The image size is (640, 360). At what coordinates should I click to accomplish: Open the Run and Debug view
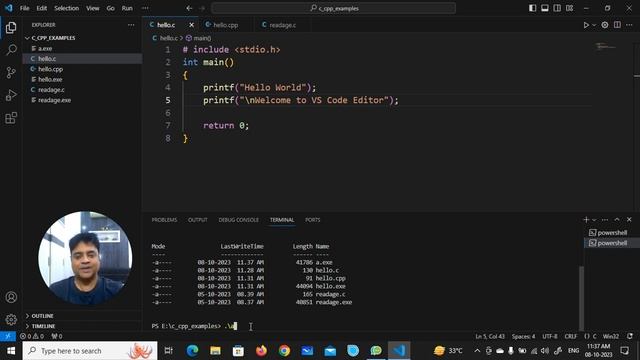tap(11, 95)
